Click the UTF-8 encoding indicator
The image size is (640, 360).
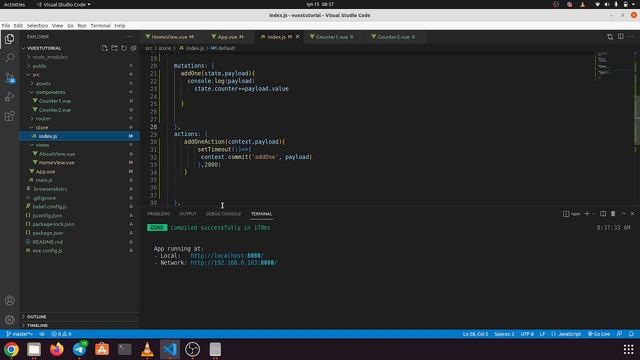[x=527, y=334]
